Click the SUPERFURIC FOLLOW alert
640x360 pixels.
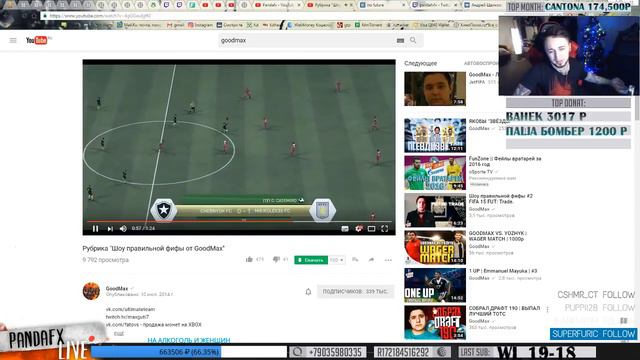593,334
